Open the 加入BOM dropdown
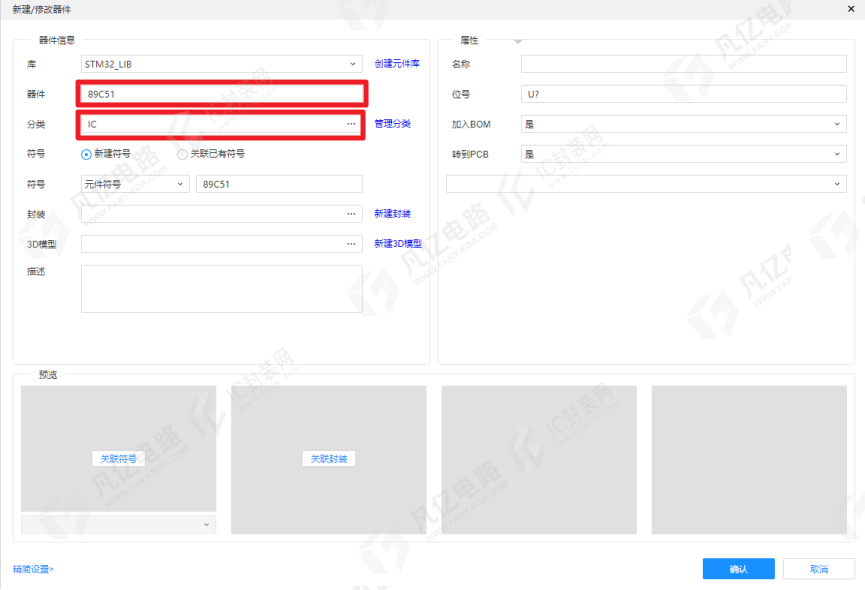 (684, 124)
